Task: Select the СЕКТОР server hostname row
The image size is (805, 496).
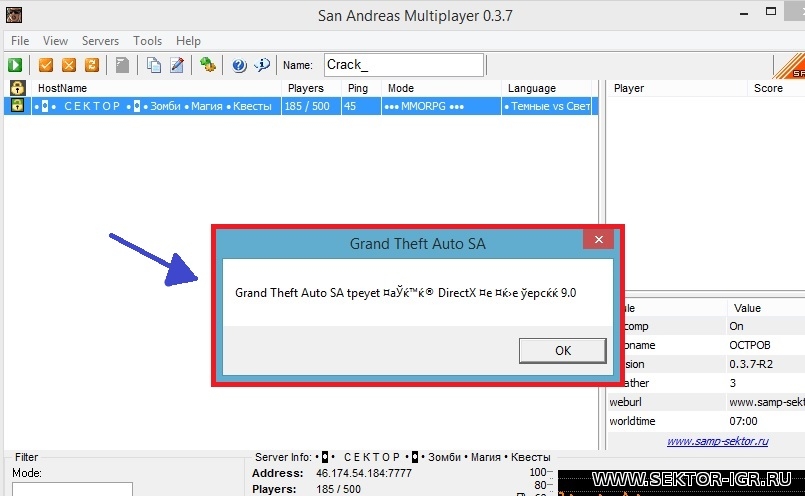Action: pyautogui.click(x=157, y=106)
